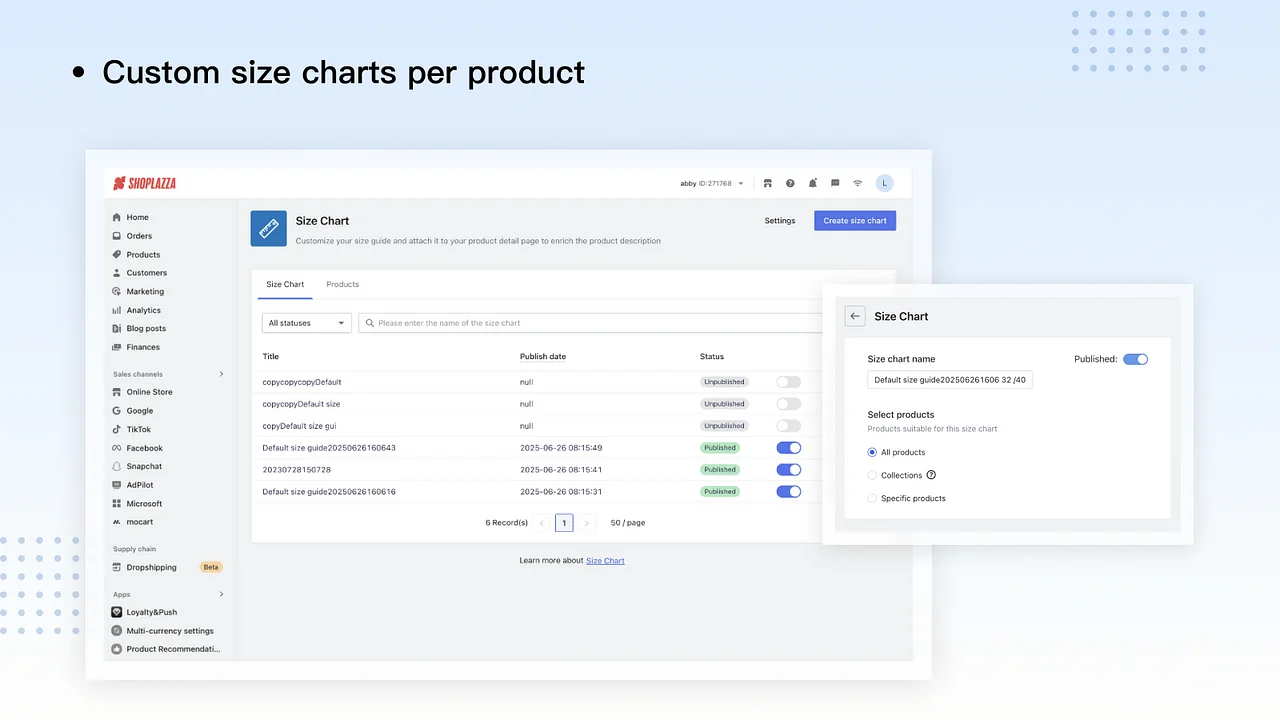Open the AdPilot channel
This screenshot has height=720, width=1280.
(139, 484)
